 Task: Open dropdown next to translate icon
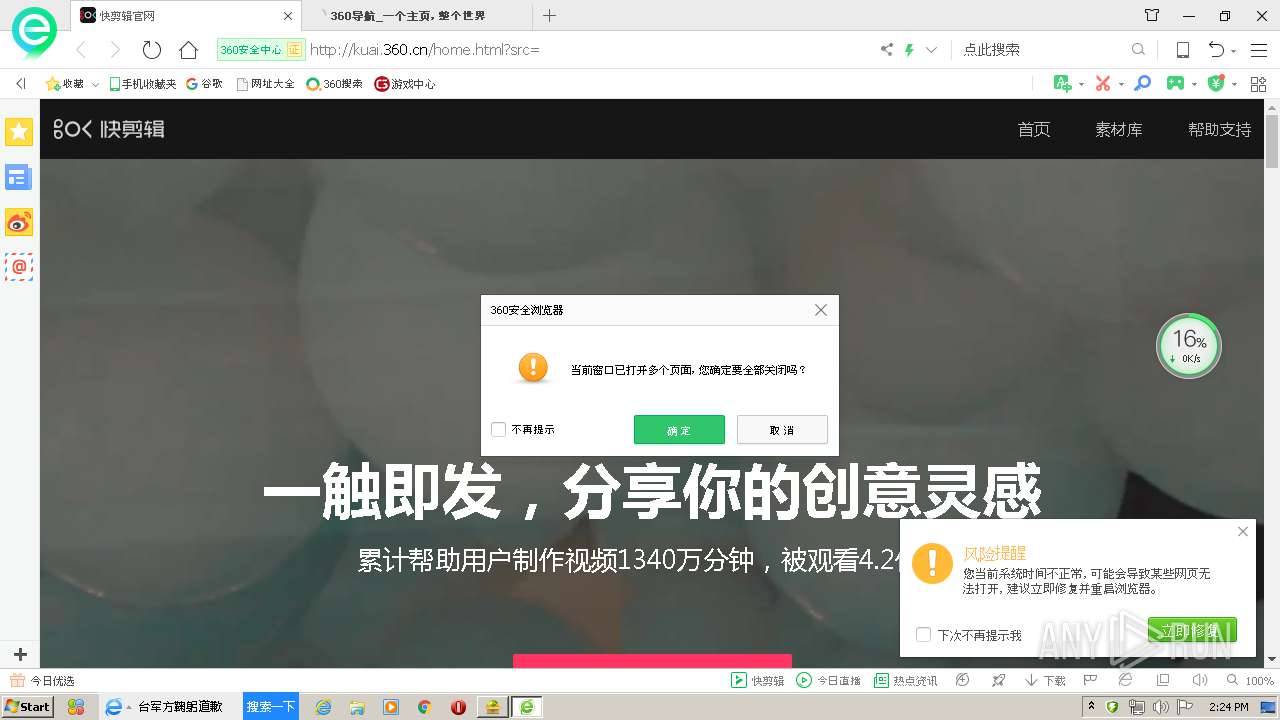click(1081, 84)
